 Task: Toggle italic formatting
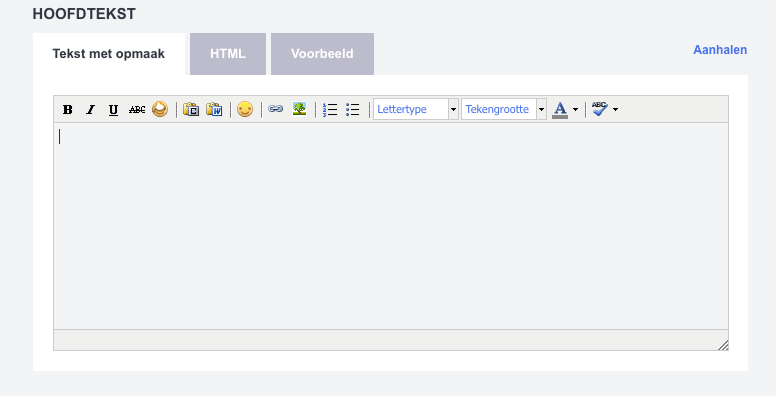[91, 109]
